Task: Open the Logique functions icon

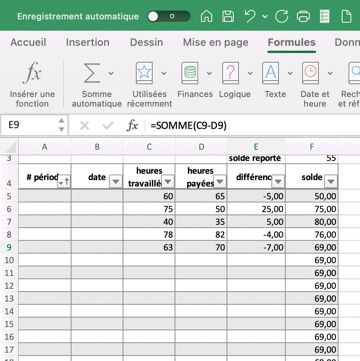Action: point(231,73)
